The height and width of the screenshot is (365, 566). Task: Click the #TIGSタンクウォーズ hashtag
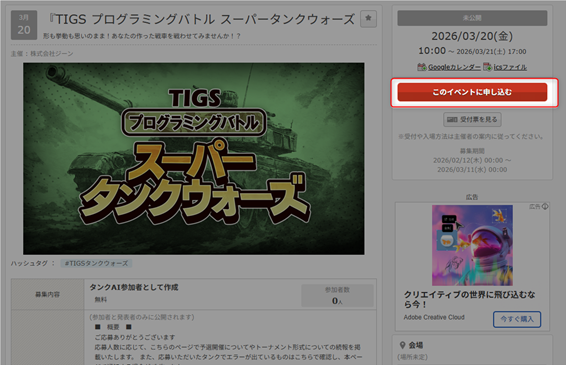[x=96, y=263]
